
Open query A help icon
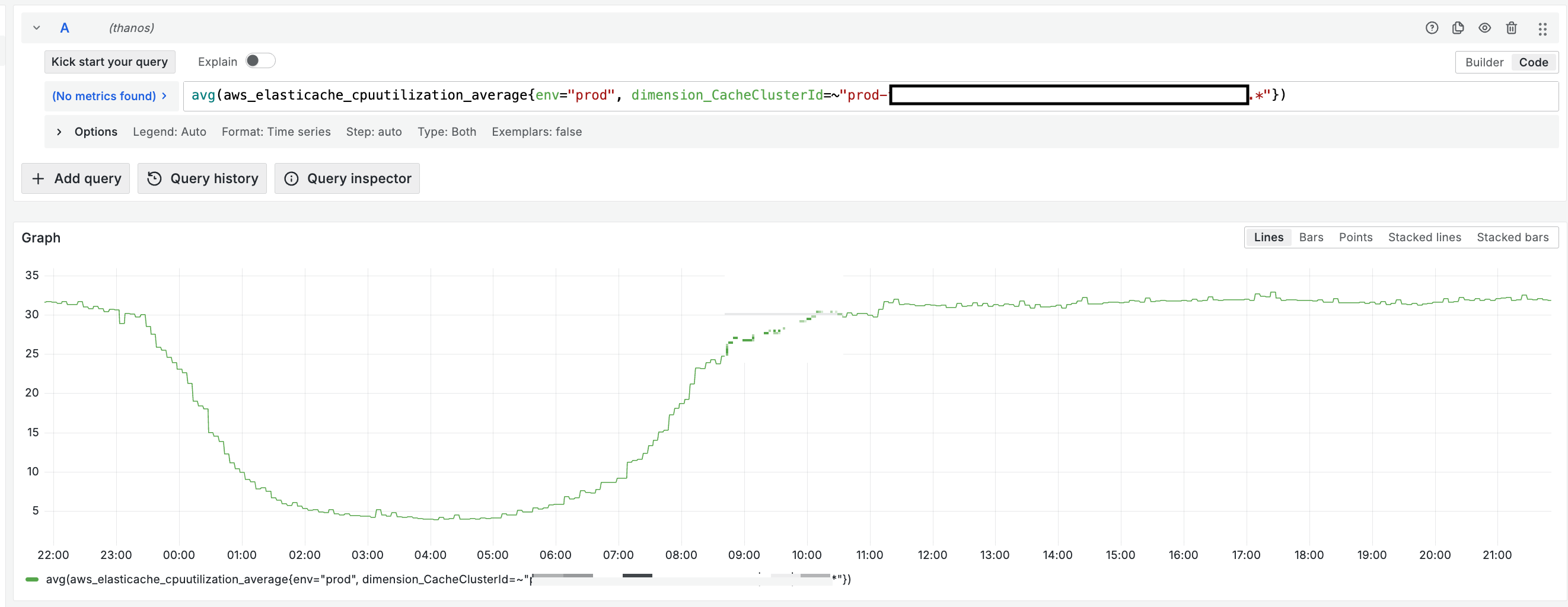[x=1432, y=28]
